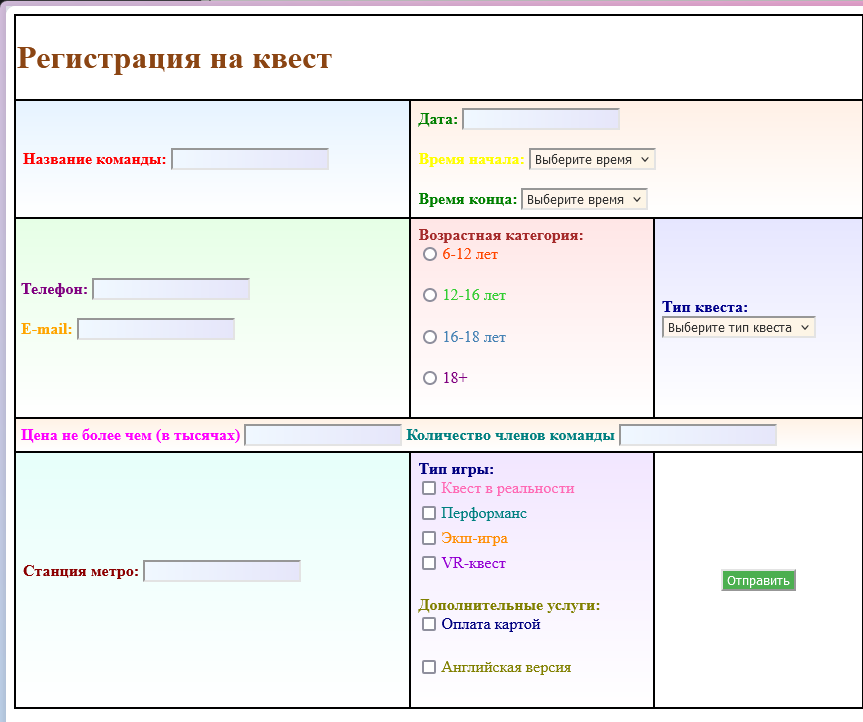
Task: Select the 6-12 лет age radio button
Action: click(430, 254)
